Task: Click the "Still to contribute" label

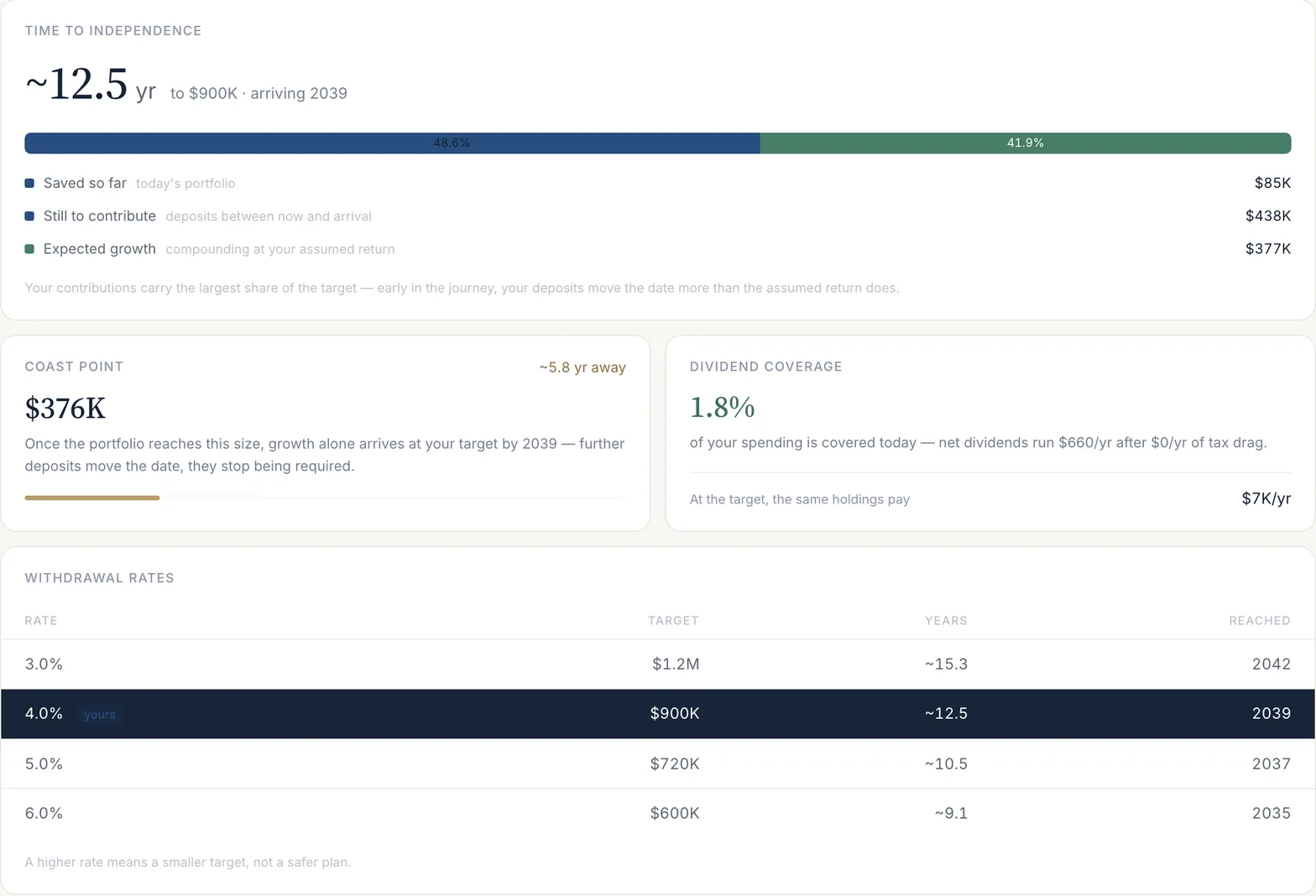Action: 100,216
